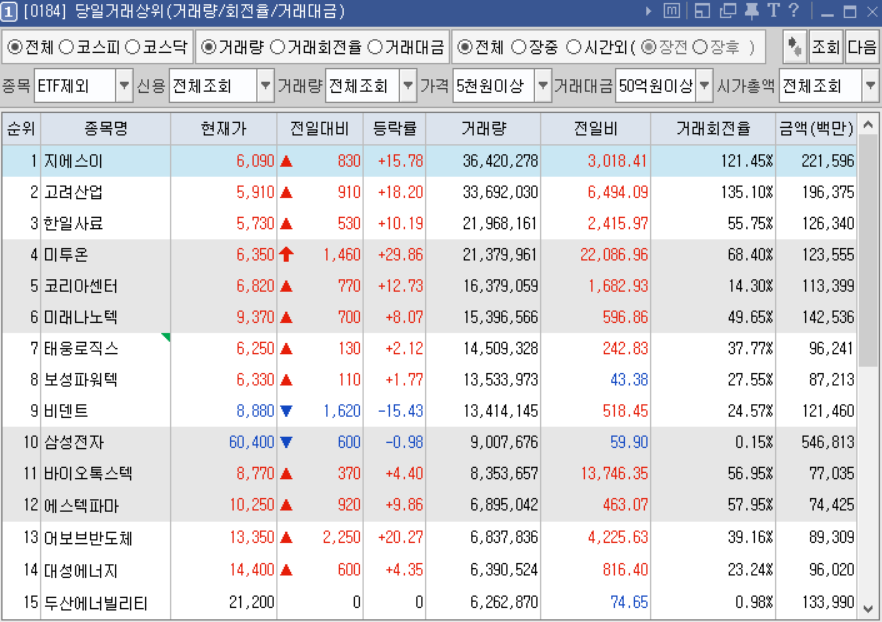Select the 거래대금 radio button
This screenshot has height=622, width=882.
375,47
